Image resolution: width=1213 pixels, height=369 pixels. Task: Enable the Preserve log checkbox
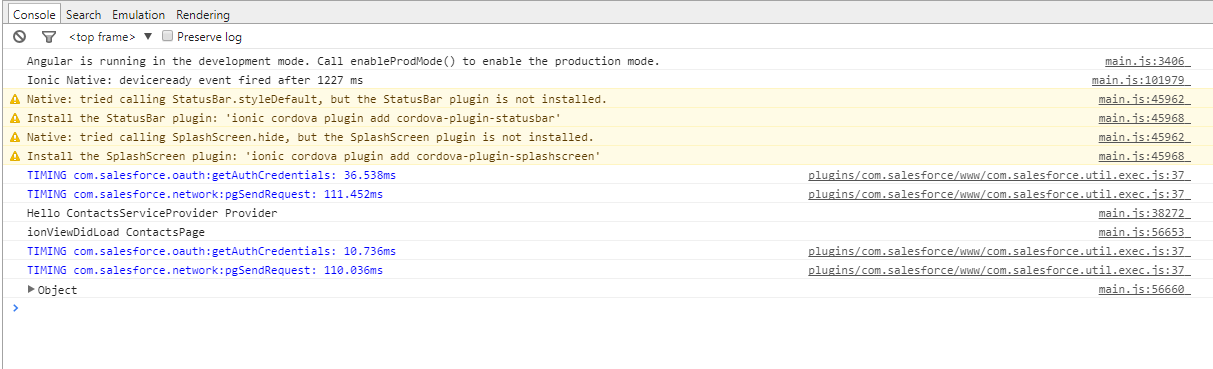tap(168, 36)
